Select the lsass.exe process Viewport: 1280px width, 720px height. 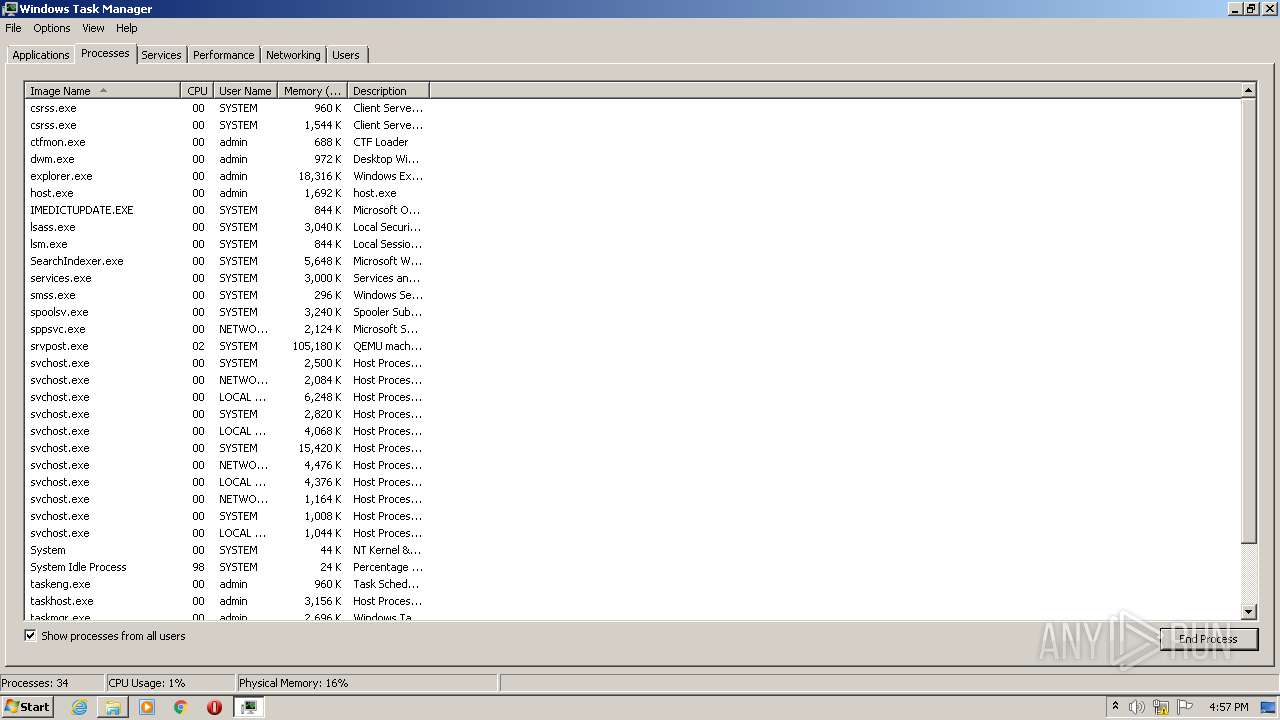226,227
